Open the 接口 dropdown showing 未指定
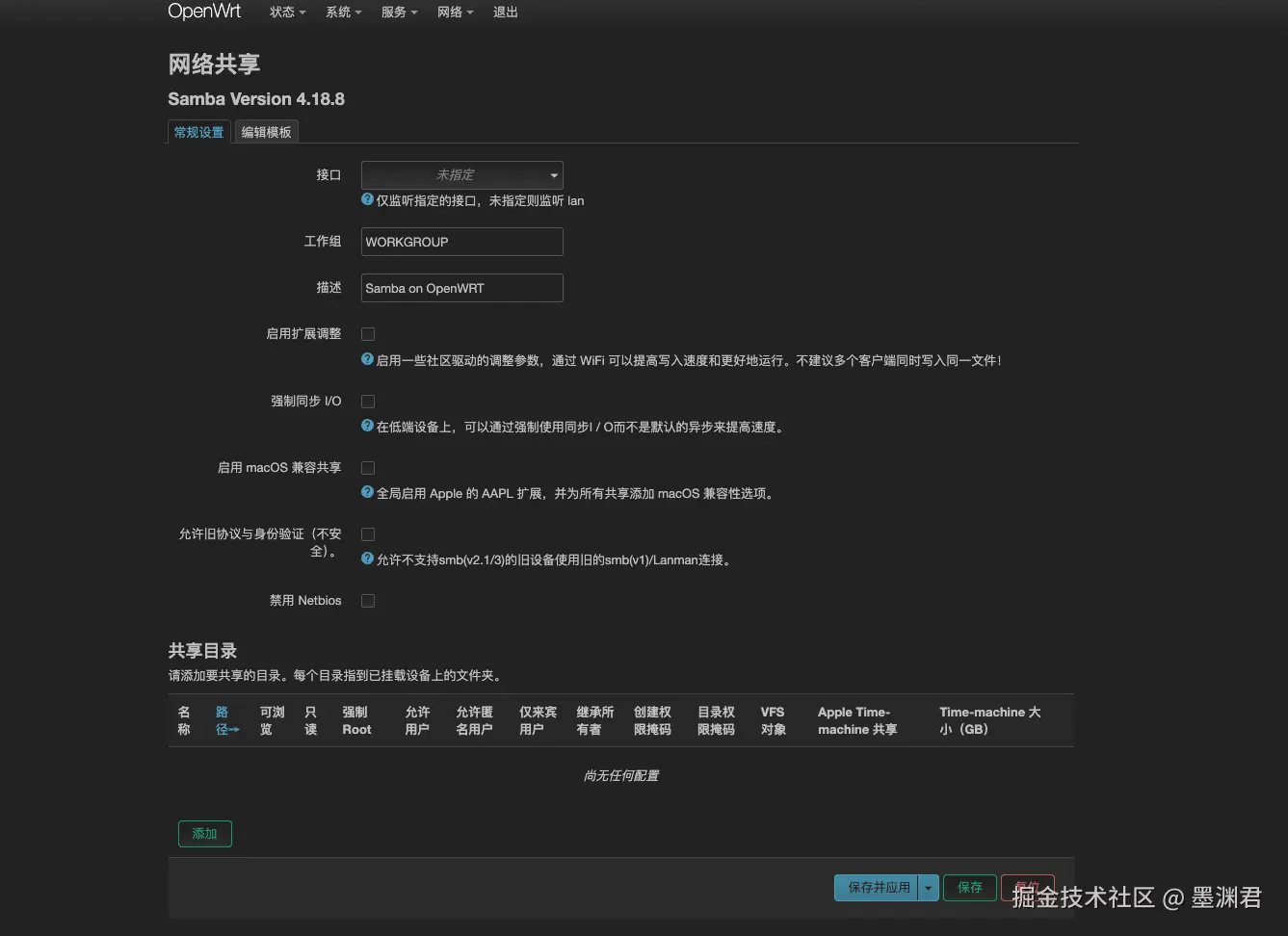 point(461,175)
